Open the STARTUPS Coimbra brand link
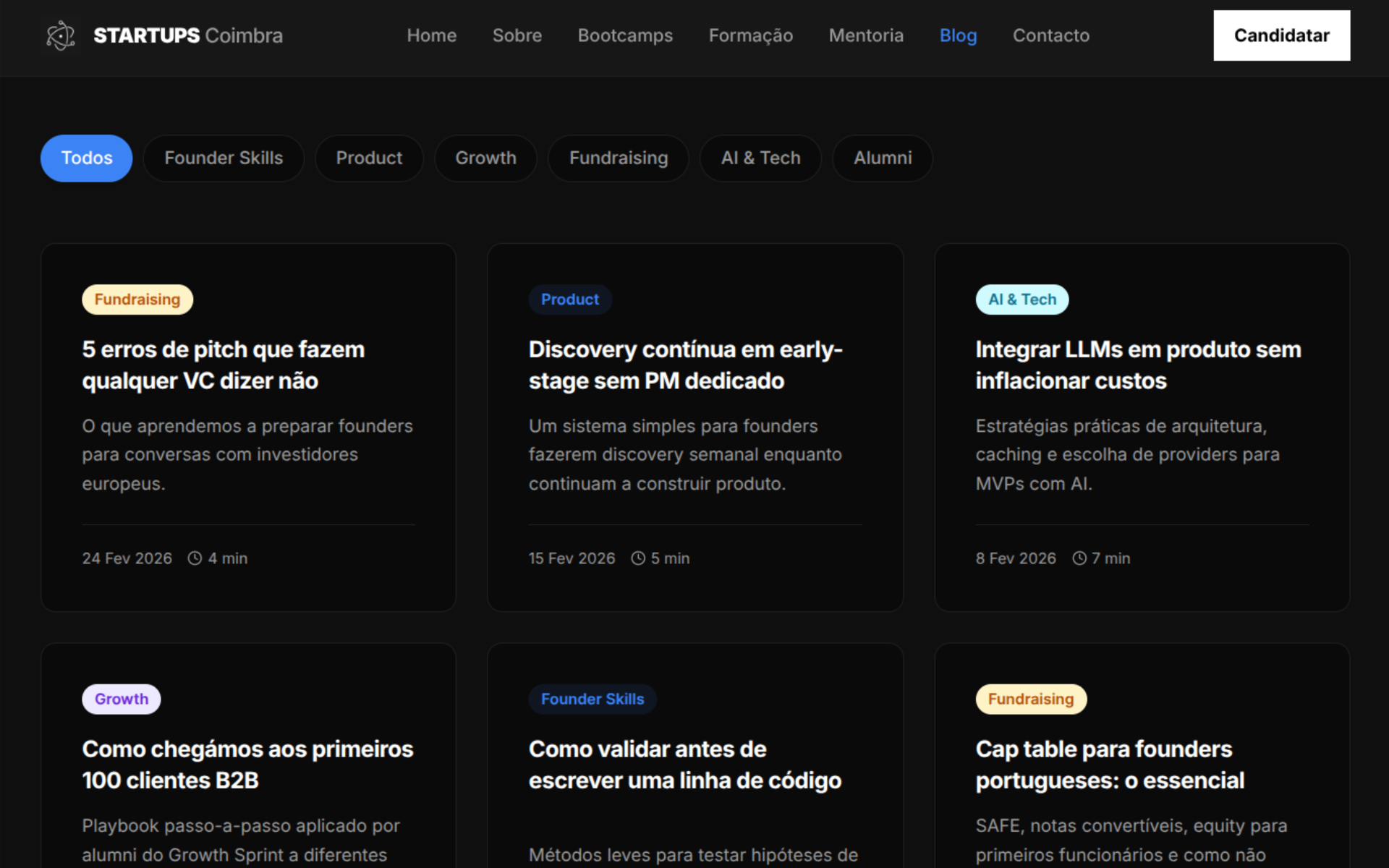Viewport: 1389px width, 868px height. 164,35
